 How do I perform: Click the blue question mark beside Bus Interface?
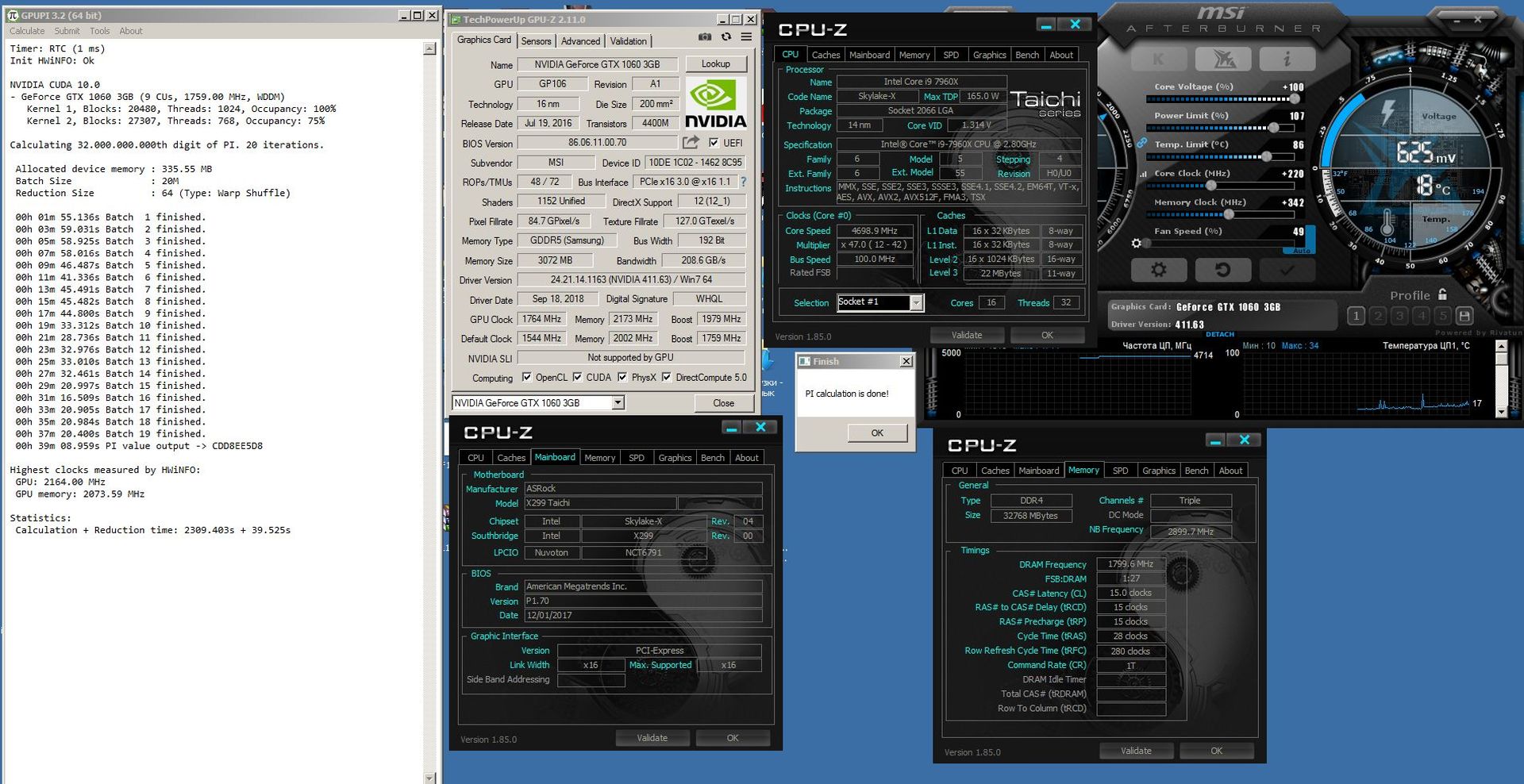point(743,182)
